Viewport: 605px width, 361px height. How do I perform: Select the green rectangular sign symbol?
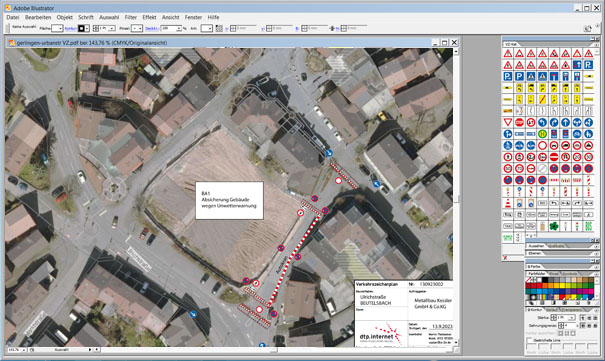point(508,237)
